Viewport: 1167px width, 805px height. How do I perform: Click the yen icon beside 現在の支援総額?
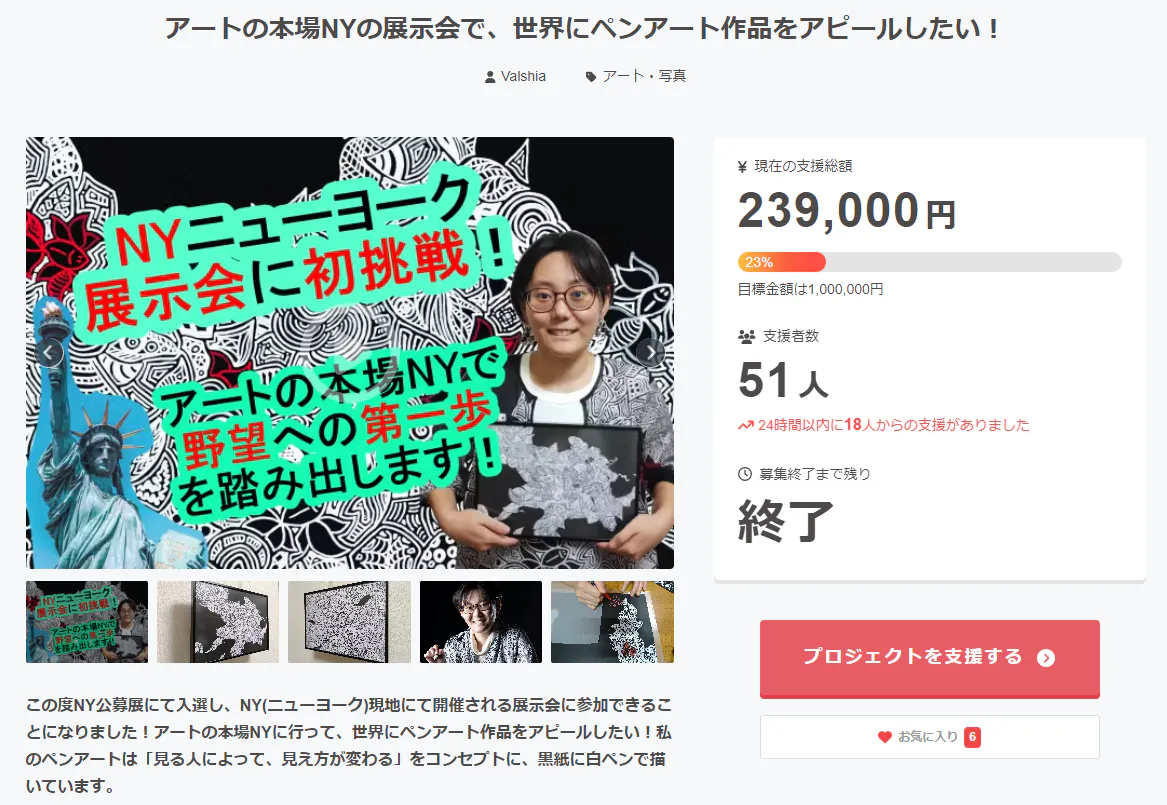(742, 167)
